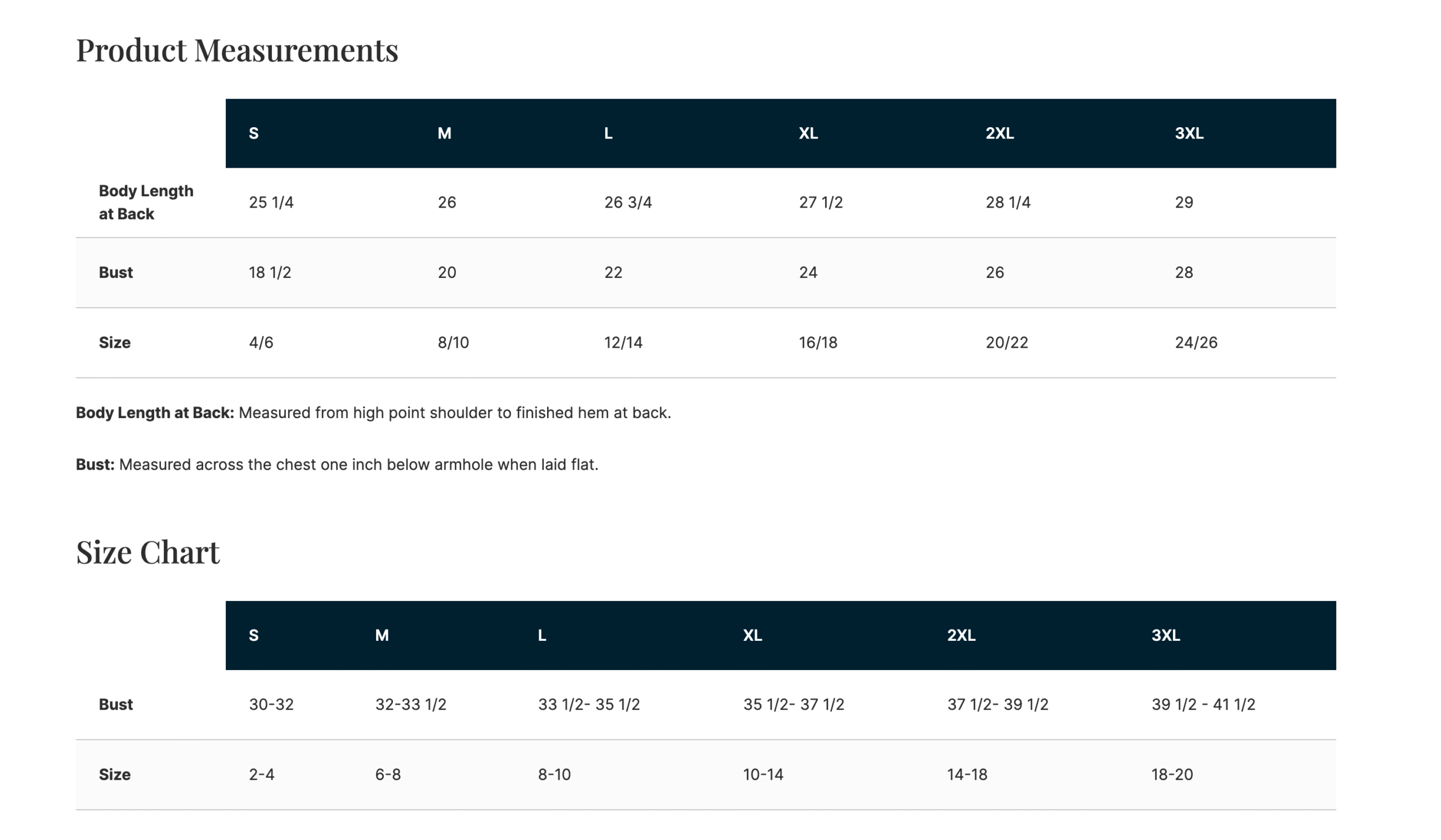
Task: Select the 18 1/2 bust measurement cell
Action: pyautogui.click(x=269, y=272)
